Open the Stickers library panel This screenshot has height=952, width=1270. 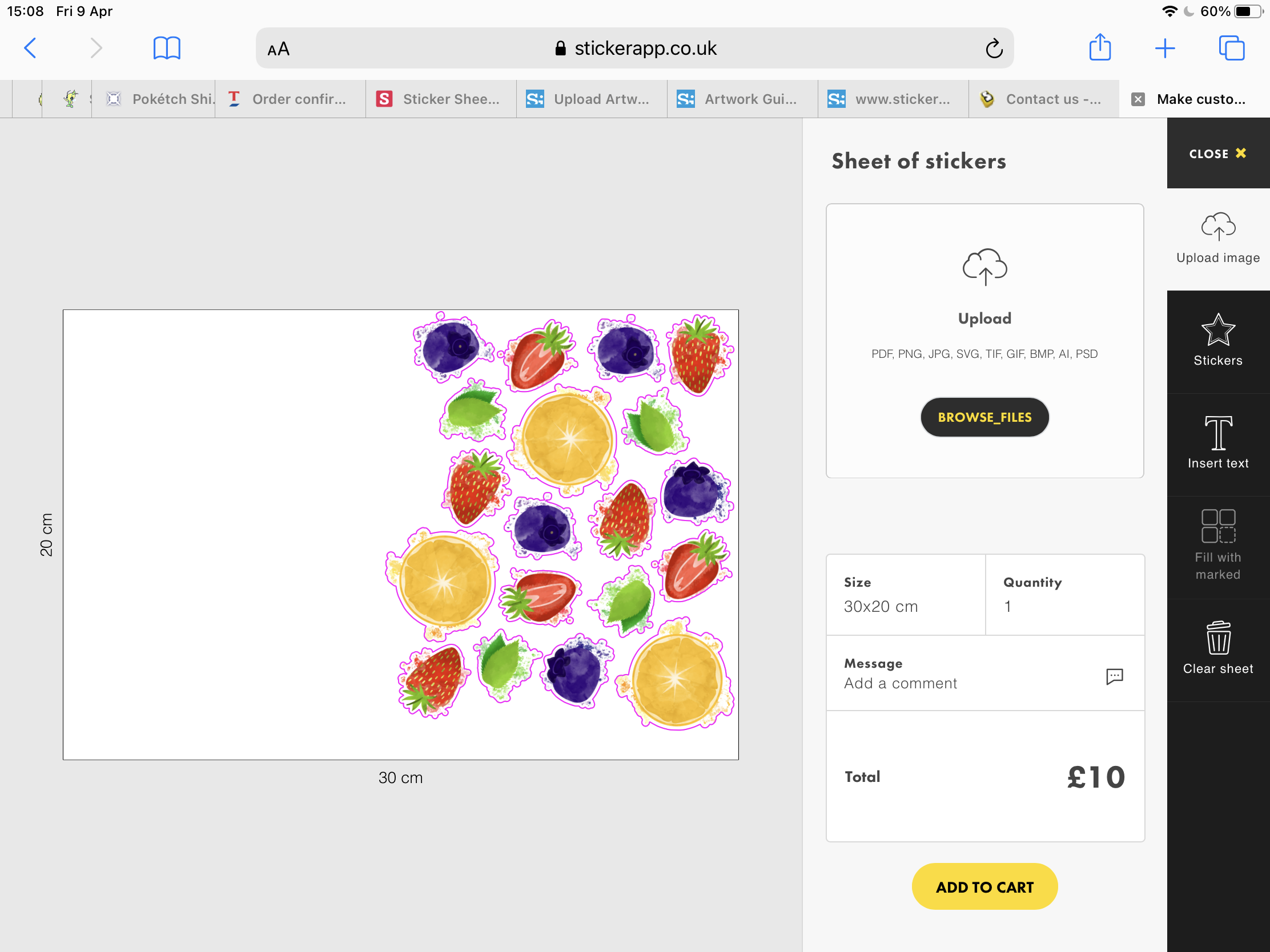[1217, 341]
